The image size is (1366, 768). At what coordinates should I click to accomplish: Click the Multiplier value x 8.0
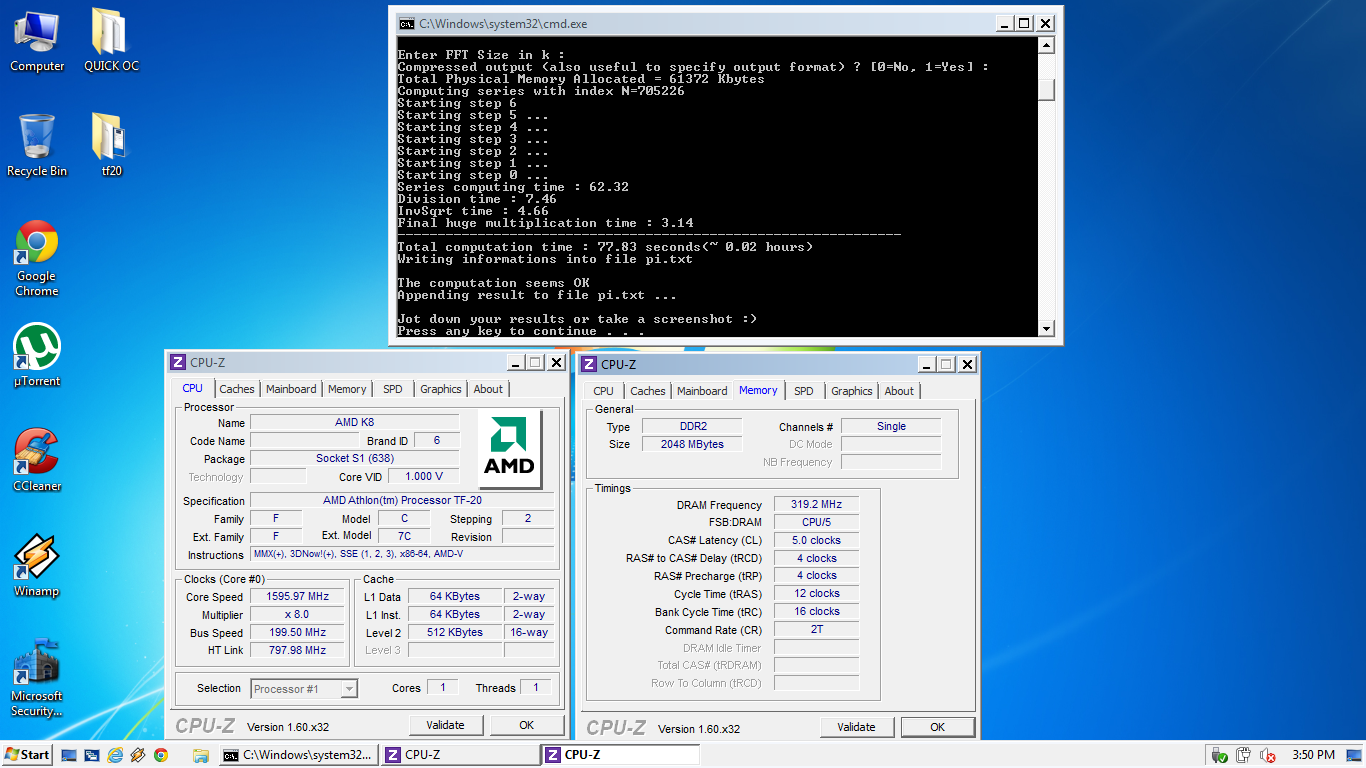(298, 615)
